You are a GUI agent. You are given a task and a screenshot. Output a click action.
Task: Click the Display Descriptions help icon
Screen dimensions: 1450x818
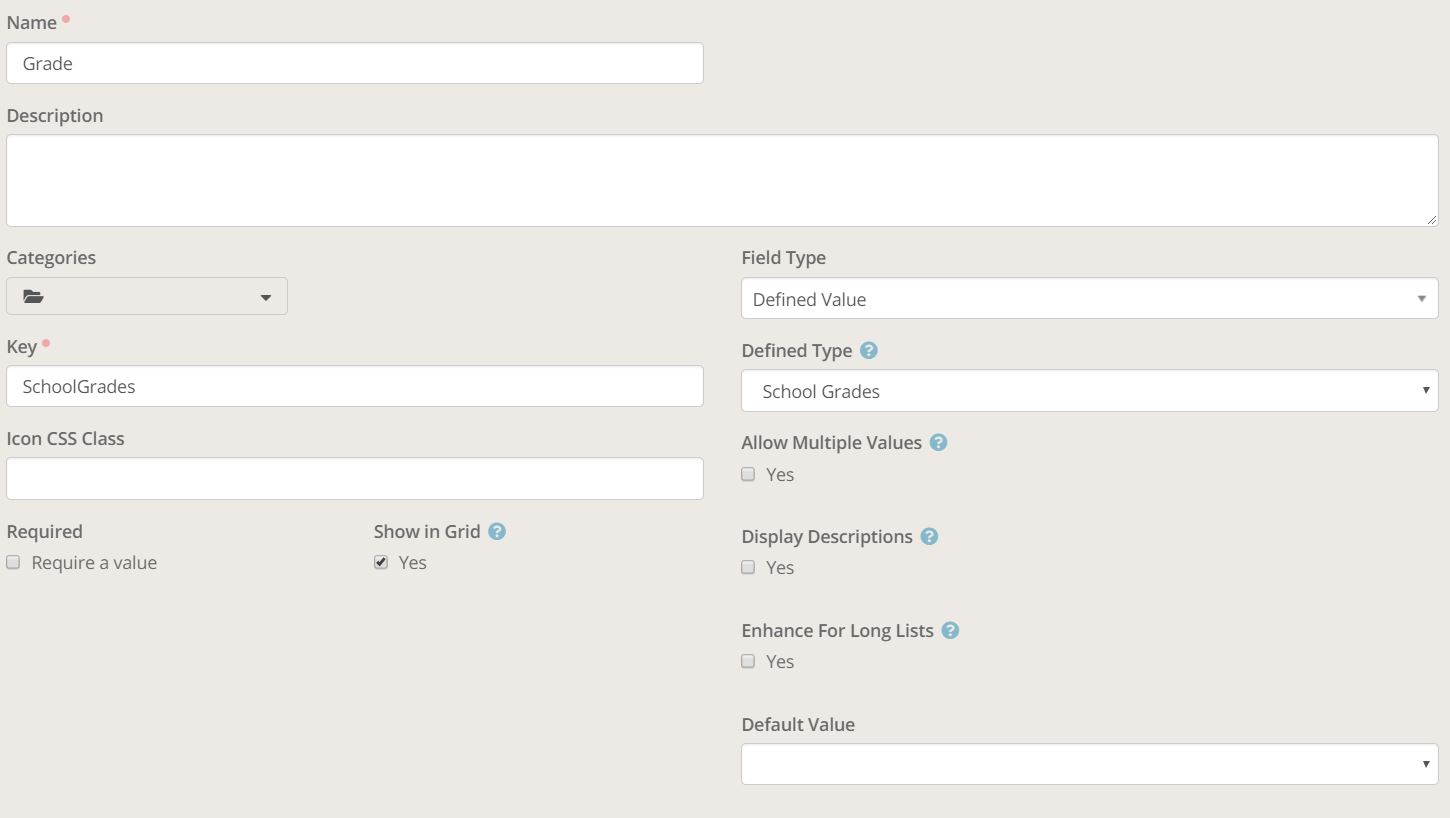(x=929, y=537)
